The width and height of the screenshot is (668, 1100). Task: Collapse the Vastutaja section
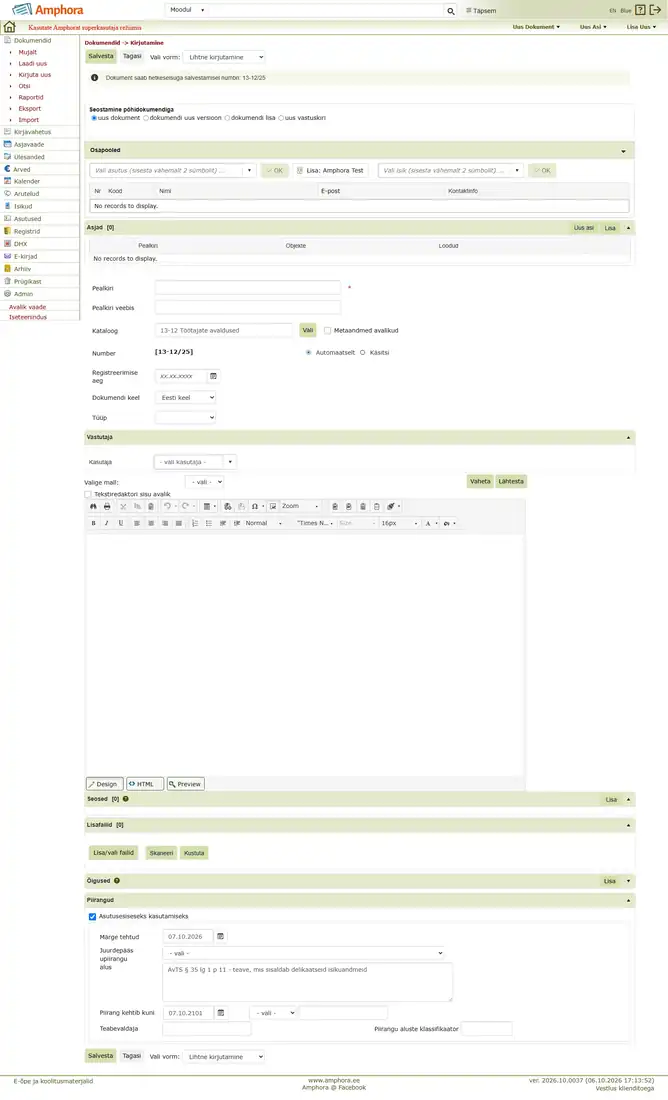click(628, 438)
